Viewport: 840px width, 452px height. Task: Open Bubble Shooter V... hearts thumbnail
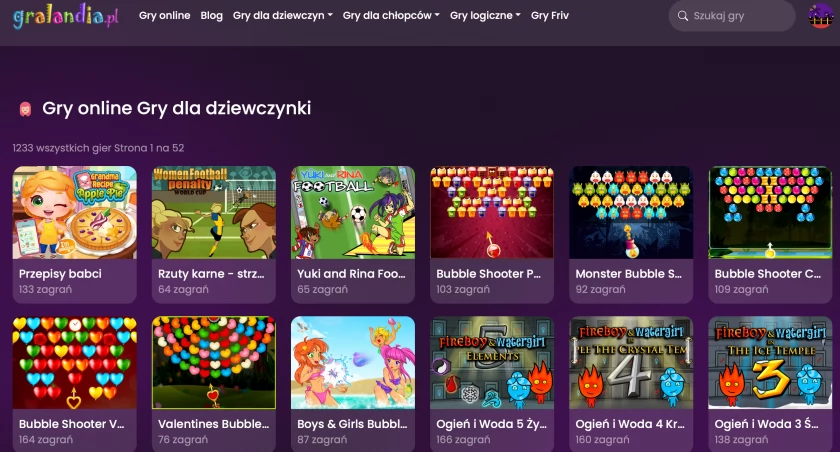pyautogui.click(x=74, y=363)
